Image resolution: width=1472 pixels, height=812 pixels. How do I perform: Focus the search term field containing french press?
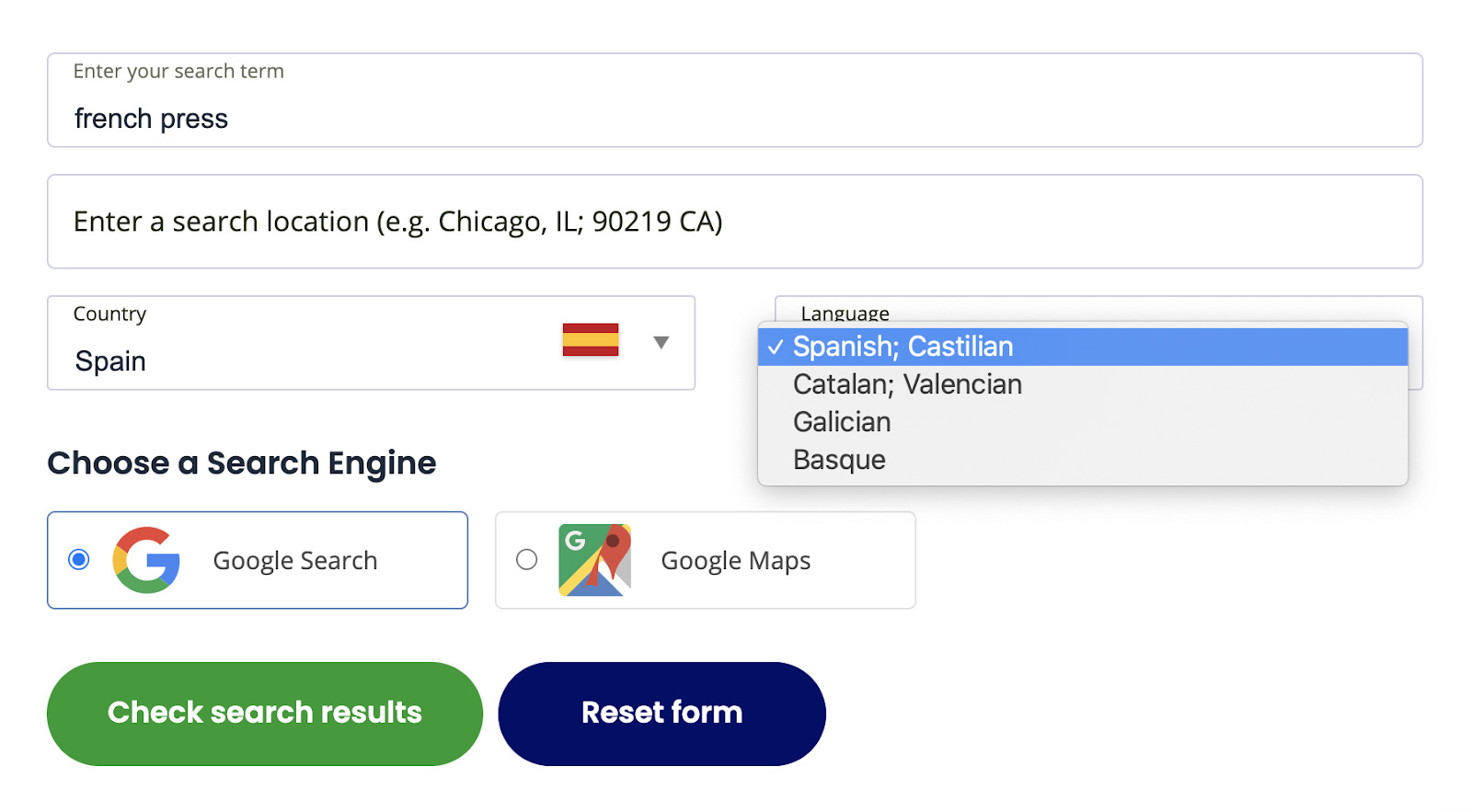pyautogui.click(x=734, y=118)
